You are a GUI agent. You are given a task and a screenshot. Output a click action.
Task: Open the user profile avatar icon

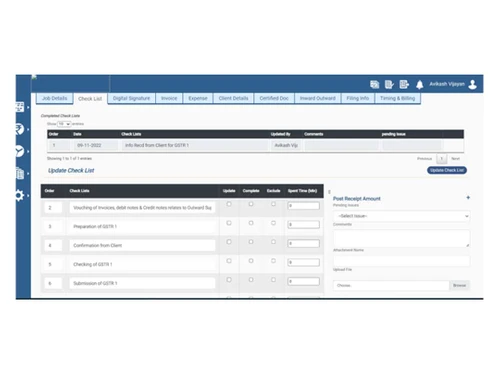tap(473, 84)
